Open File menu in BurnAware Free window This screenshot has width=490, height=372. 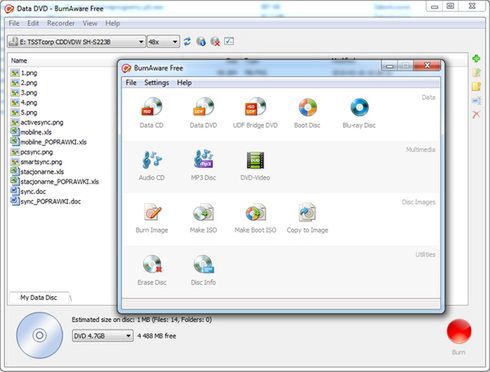point(131,83)
